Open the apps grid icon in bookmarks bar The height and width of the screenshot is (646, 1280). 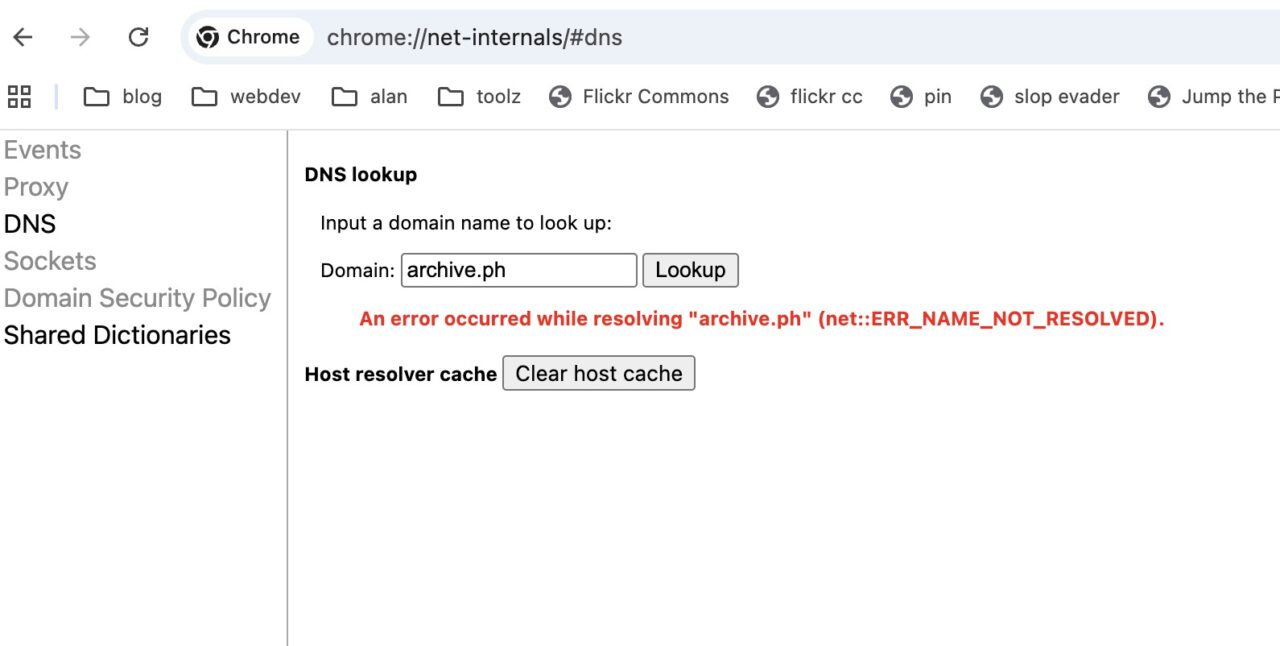click(x=19, y=96)
